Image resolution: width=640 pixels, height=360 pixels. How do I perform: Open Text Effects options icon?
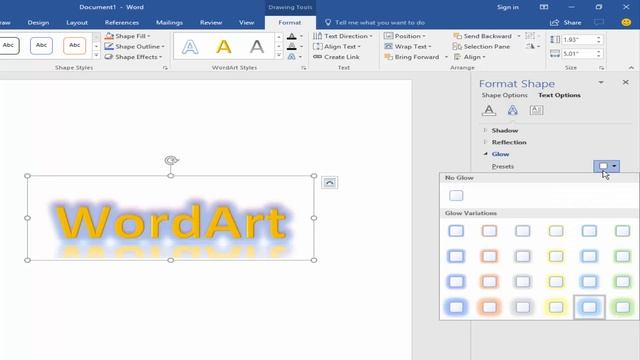click(x=512, y=110)
